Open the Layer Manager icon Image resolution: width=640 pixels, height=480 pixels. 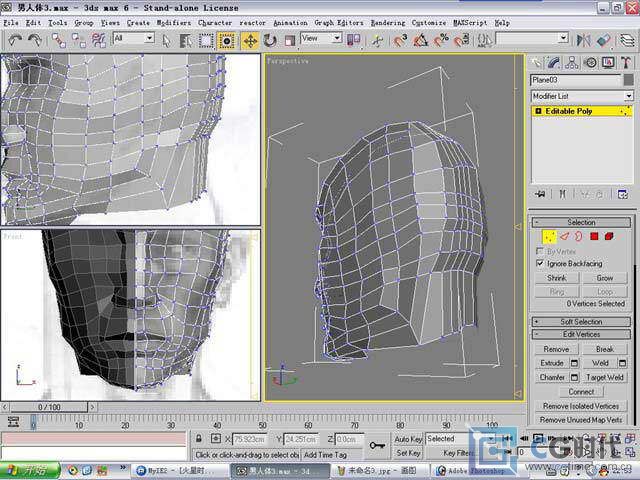[628, 40]
